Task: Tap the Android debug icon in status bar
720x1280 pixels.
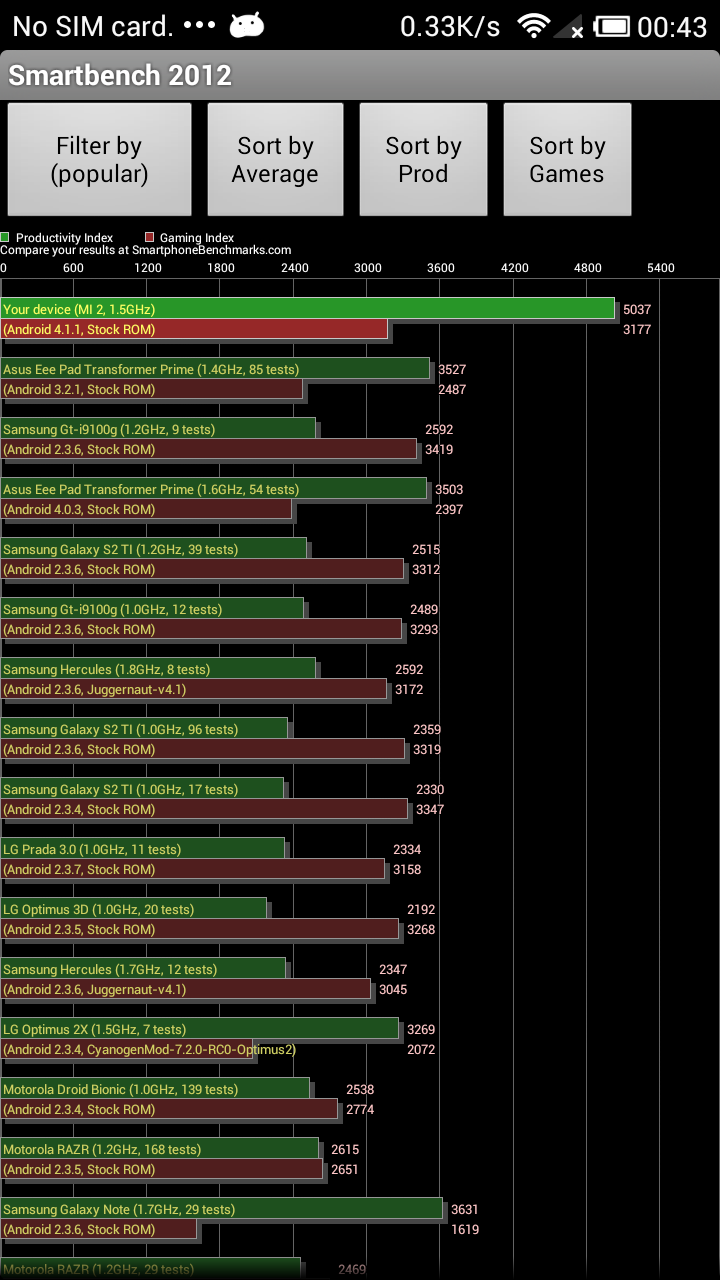Action: click(246, 26)
